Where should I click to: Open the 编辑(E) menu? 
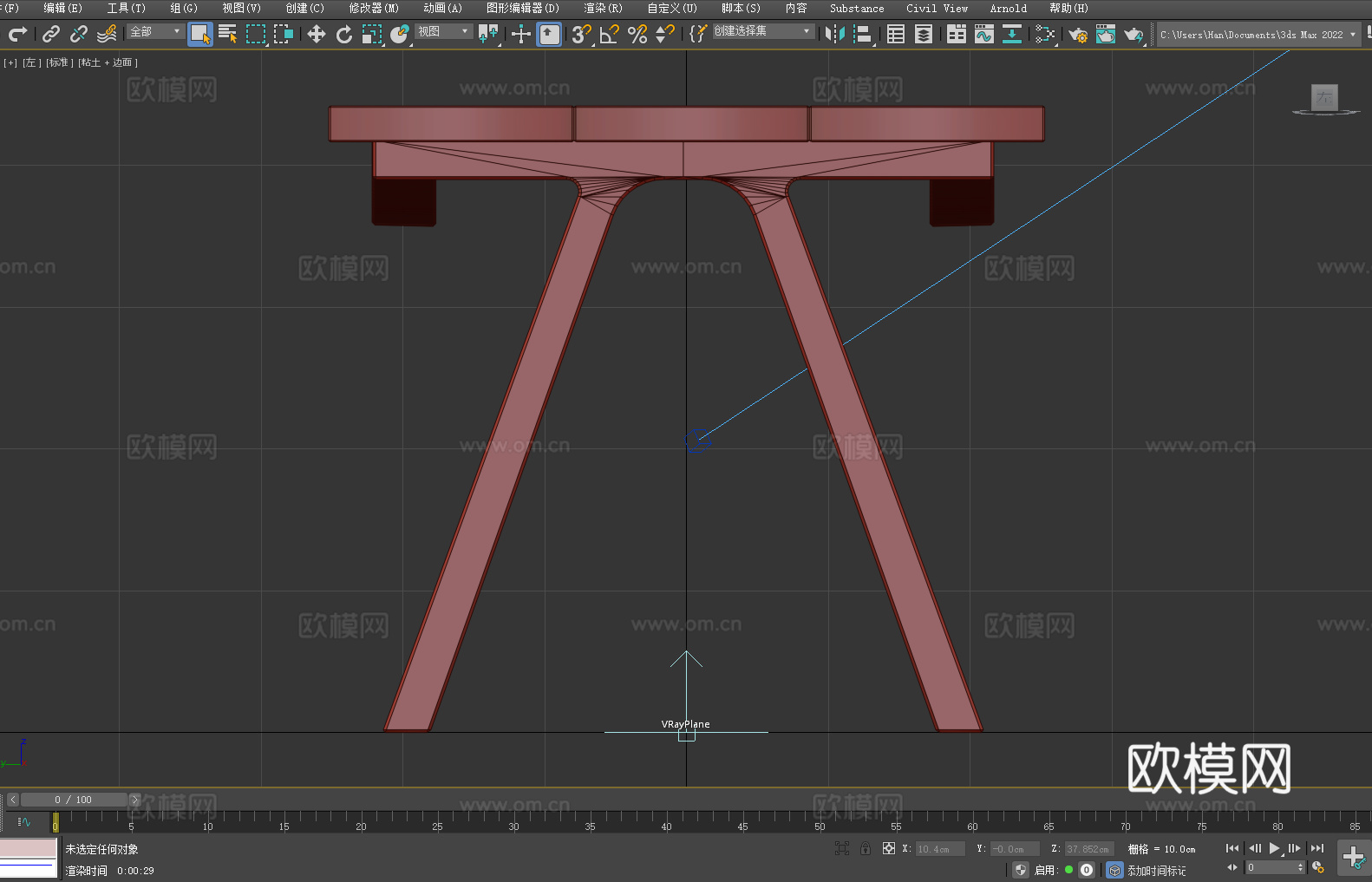63,8
